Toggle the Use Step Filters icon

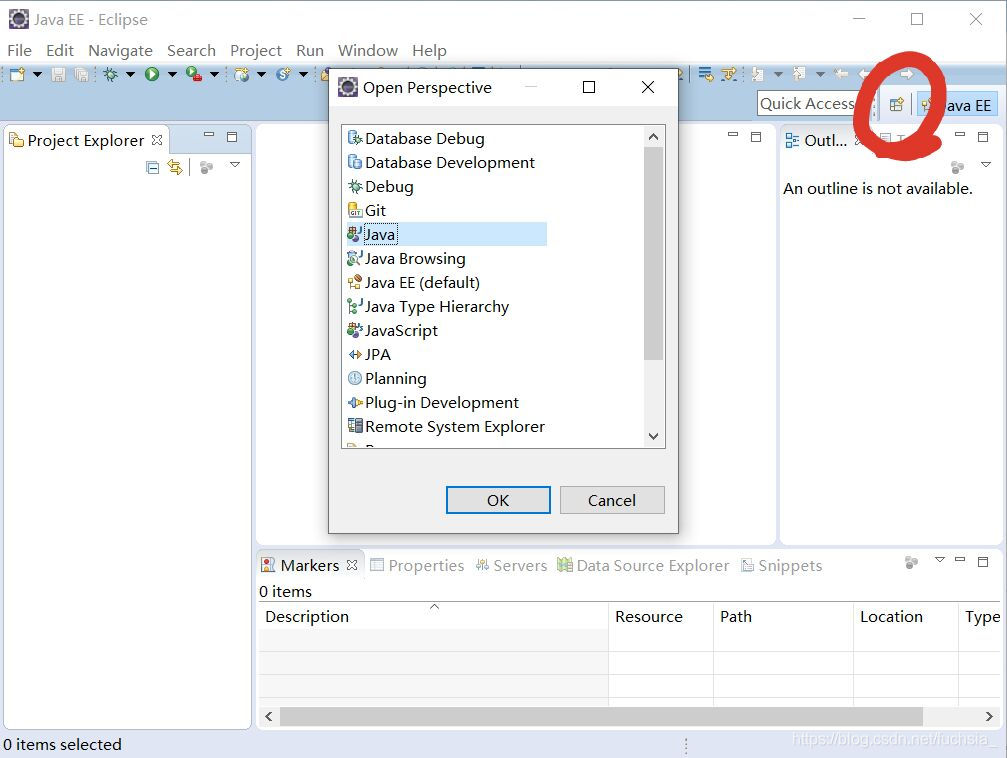point(729,75)
